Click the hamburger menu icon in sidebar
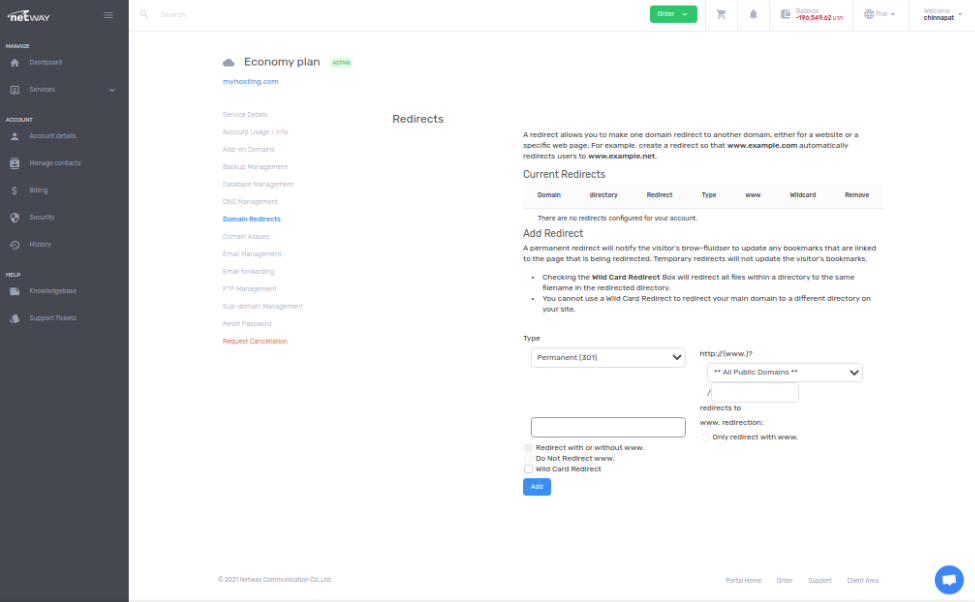Image resolution: width=975 pixels, height=602 pixels. pos(108,15)
